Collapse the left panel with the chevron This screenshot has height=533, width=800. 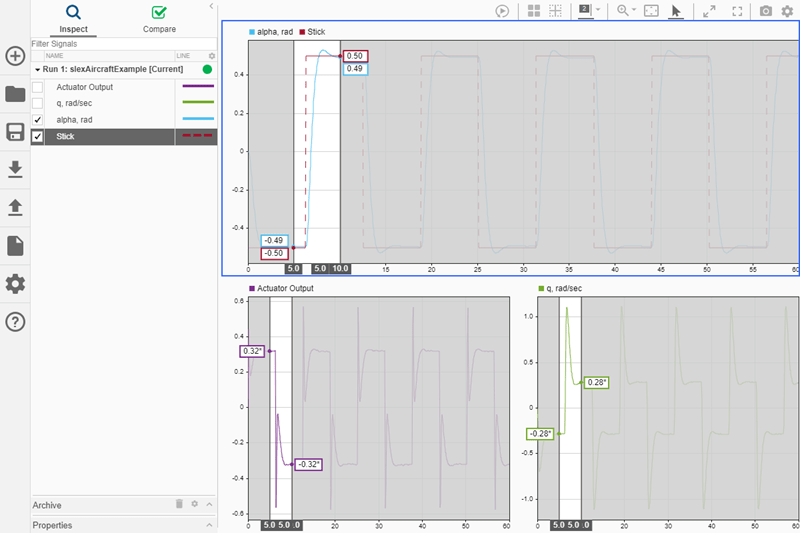(211, 6)
